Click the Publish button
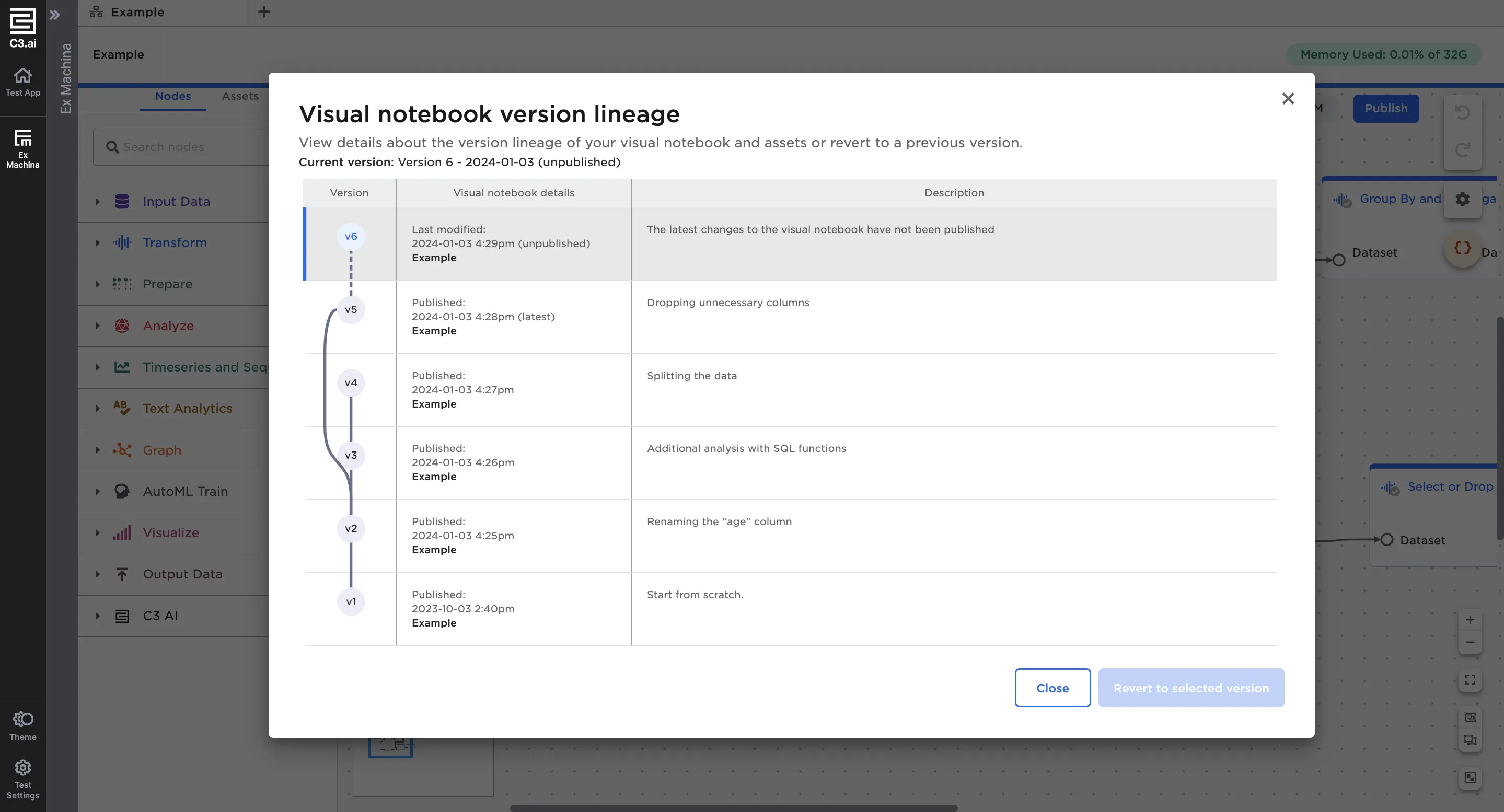 pyautogui.click(x=1385, y=109)
